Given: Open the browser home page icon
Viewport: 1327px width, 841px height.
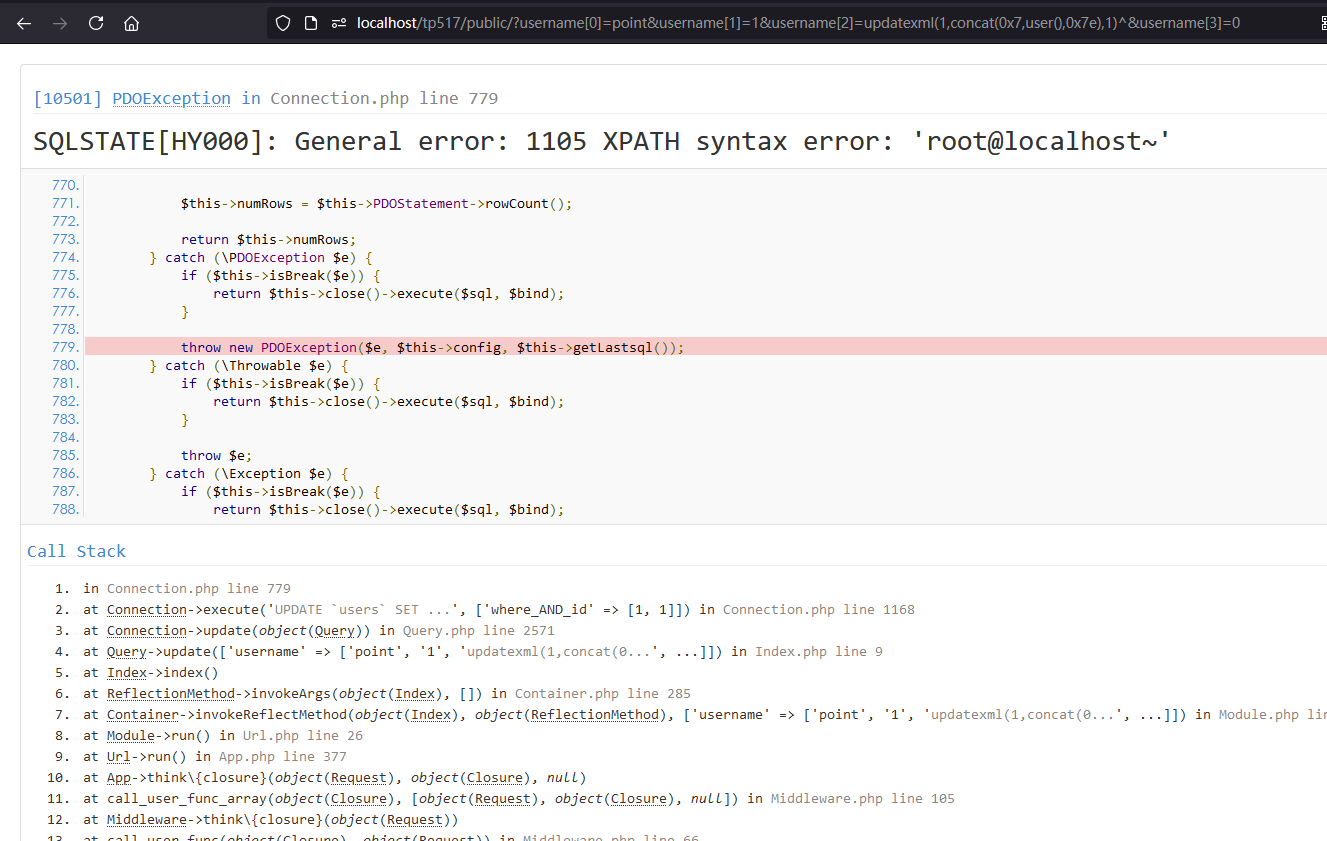Looking at the screenshot, I should (131, 23).
